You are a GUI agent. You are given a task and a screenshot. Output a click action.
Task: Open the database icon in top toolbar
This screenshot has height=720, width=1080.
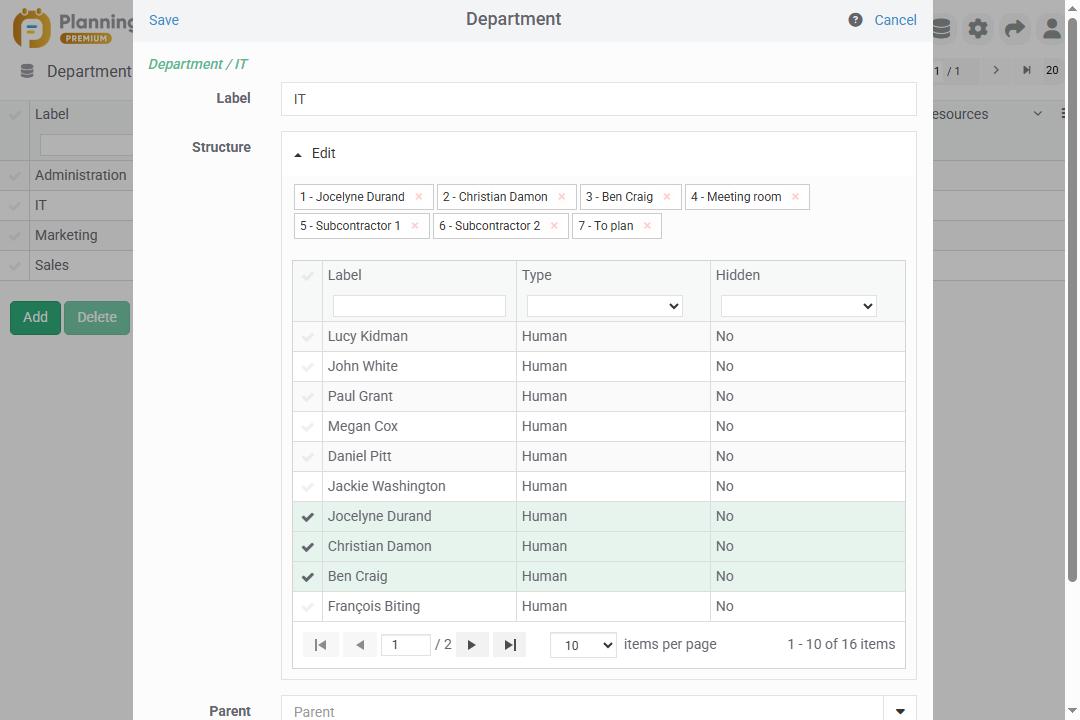pos(942,28)
